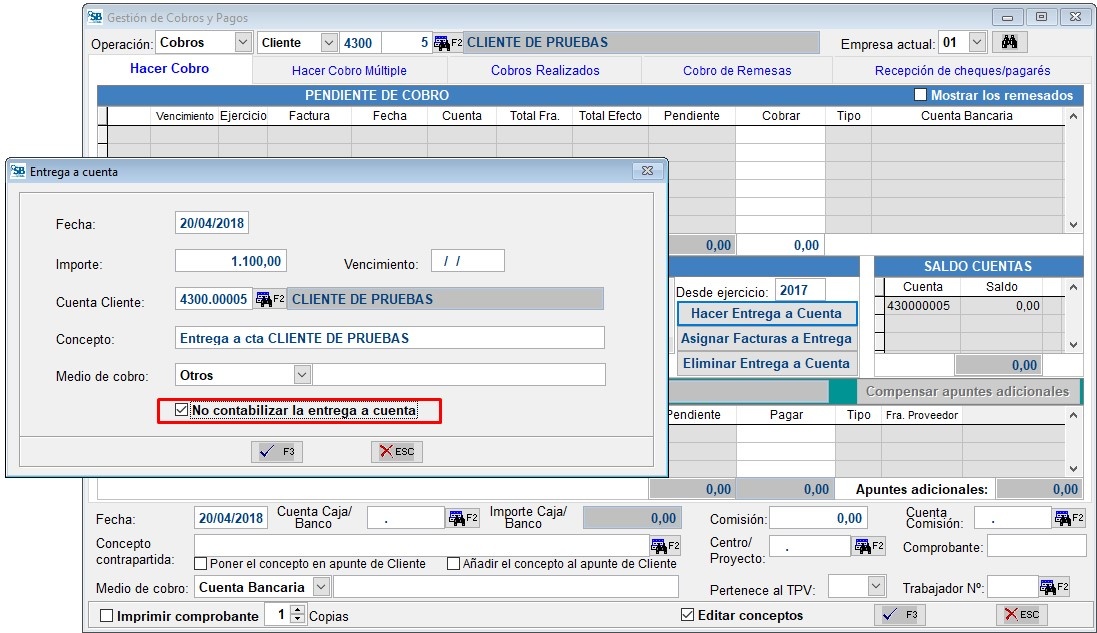
Task: Open the Operación Cobros dropdown
Action: pyautogui.click(x=242, y=42)
